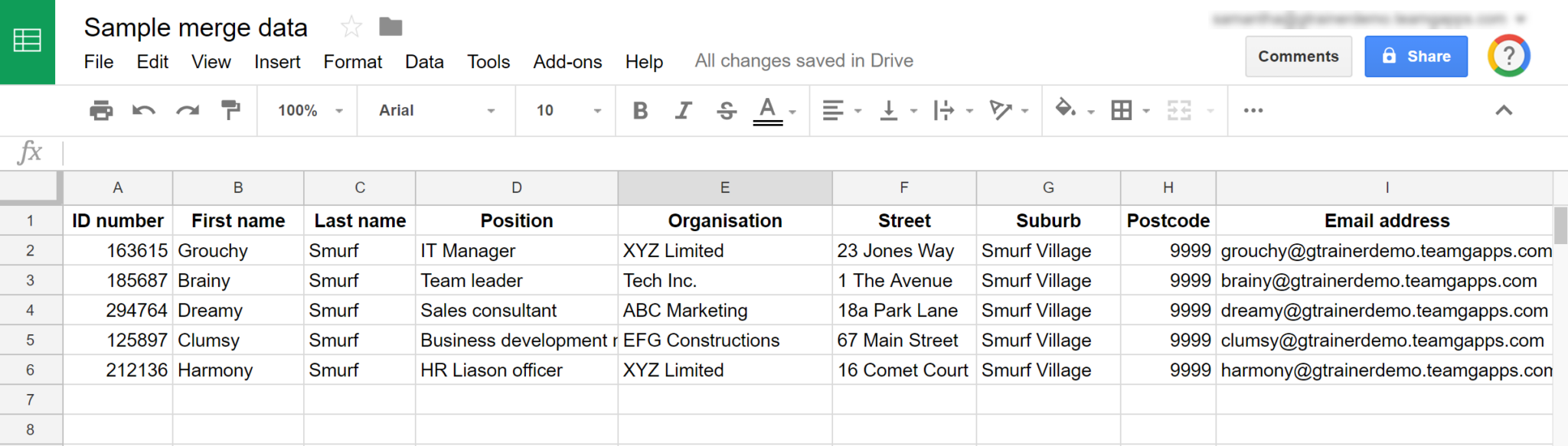
Task: Click the Redo icon
Action: 186,110
